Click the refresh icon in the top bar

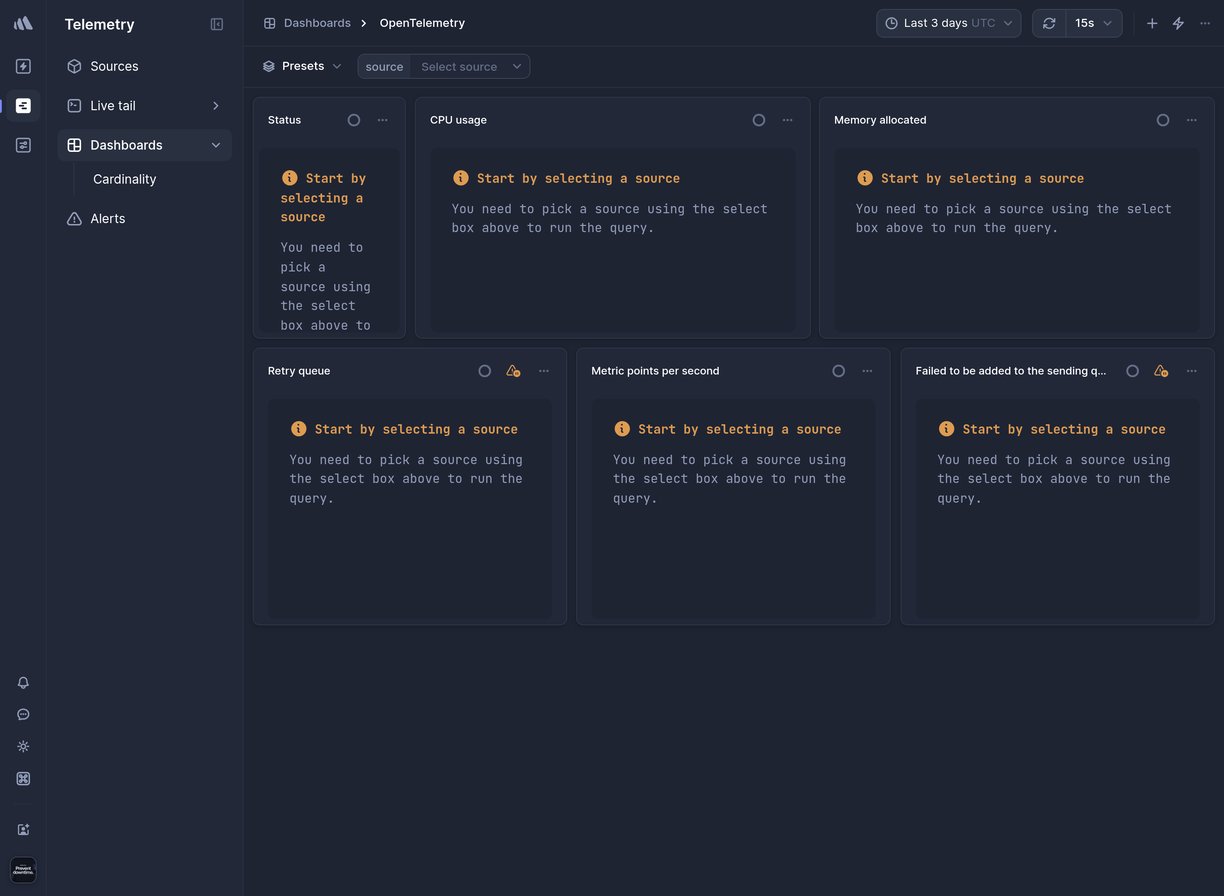[x=1049, y=23]
